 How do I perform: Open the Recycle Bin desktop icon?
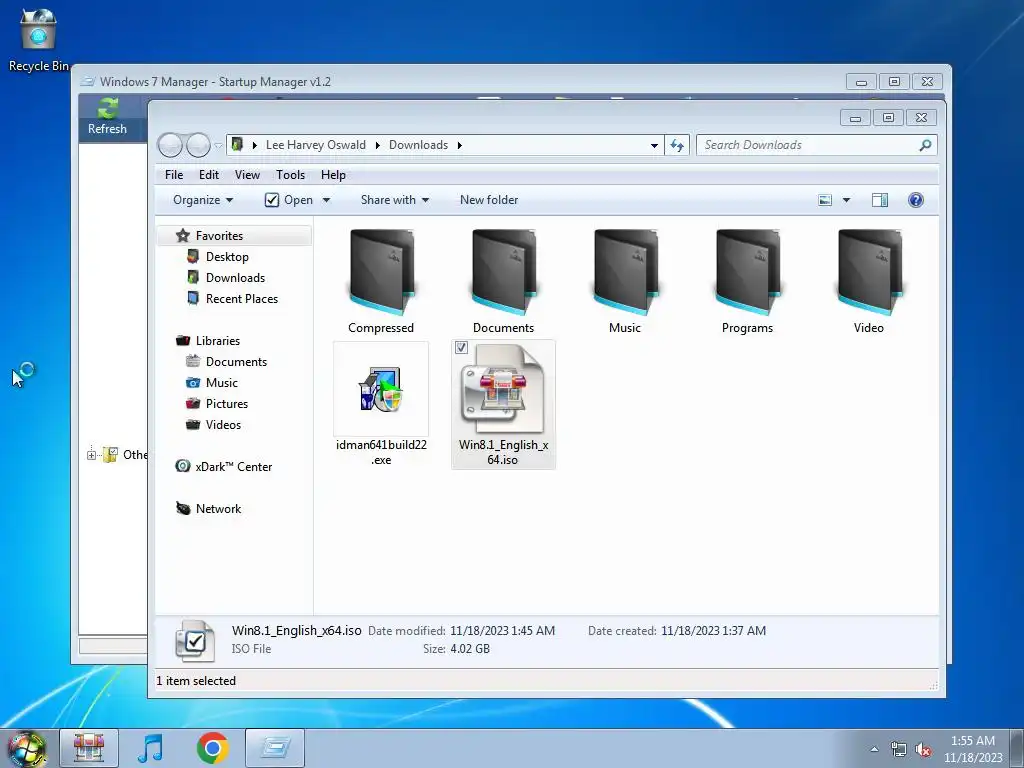point(38,39)
